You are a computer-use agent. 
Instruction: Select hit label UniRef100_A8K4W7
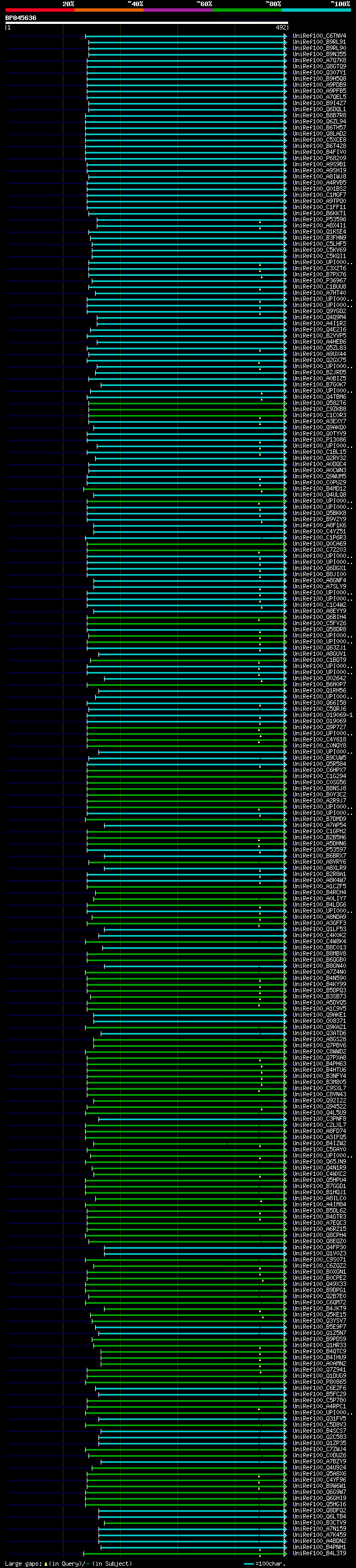[x=319, y=880]
